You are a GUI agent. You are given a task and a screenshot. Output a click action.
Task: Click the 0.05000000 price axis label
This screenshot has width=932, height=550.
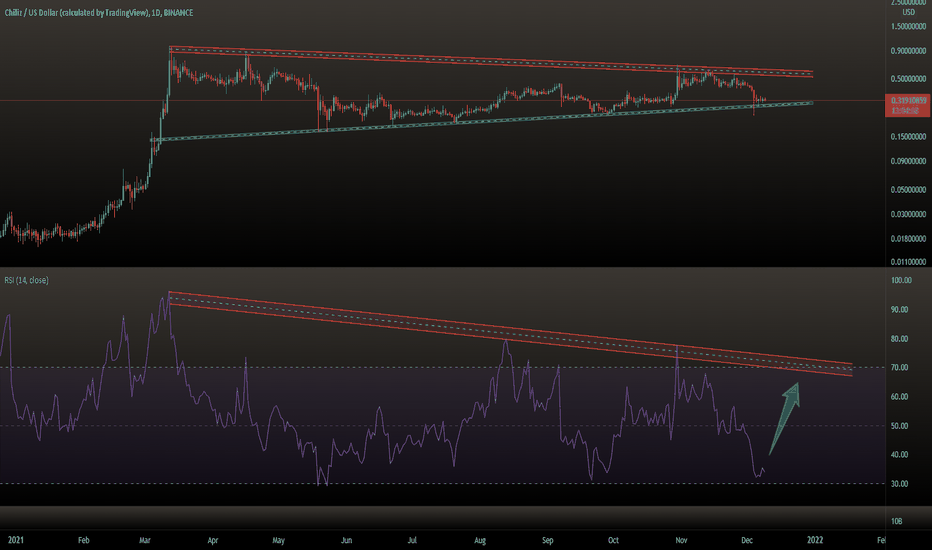tap(908, 190)
